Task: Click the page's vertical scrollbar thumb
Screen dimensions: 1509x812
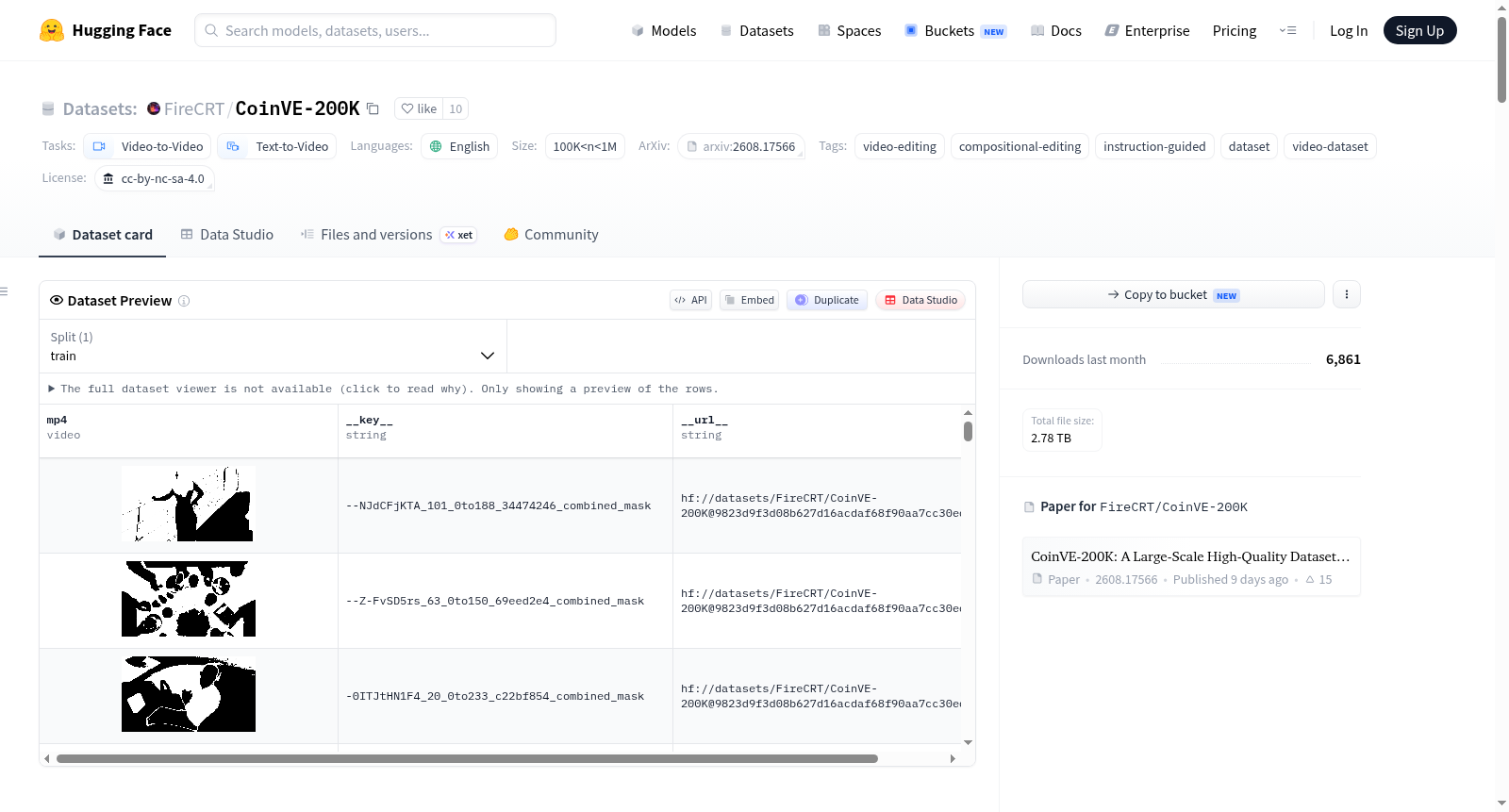Action: [1501, 58]
